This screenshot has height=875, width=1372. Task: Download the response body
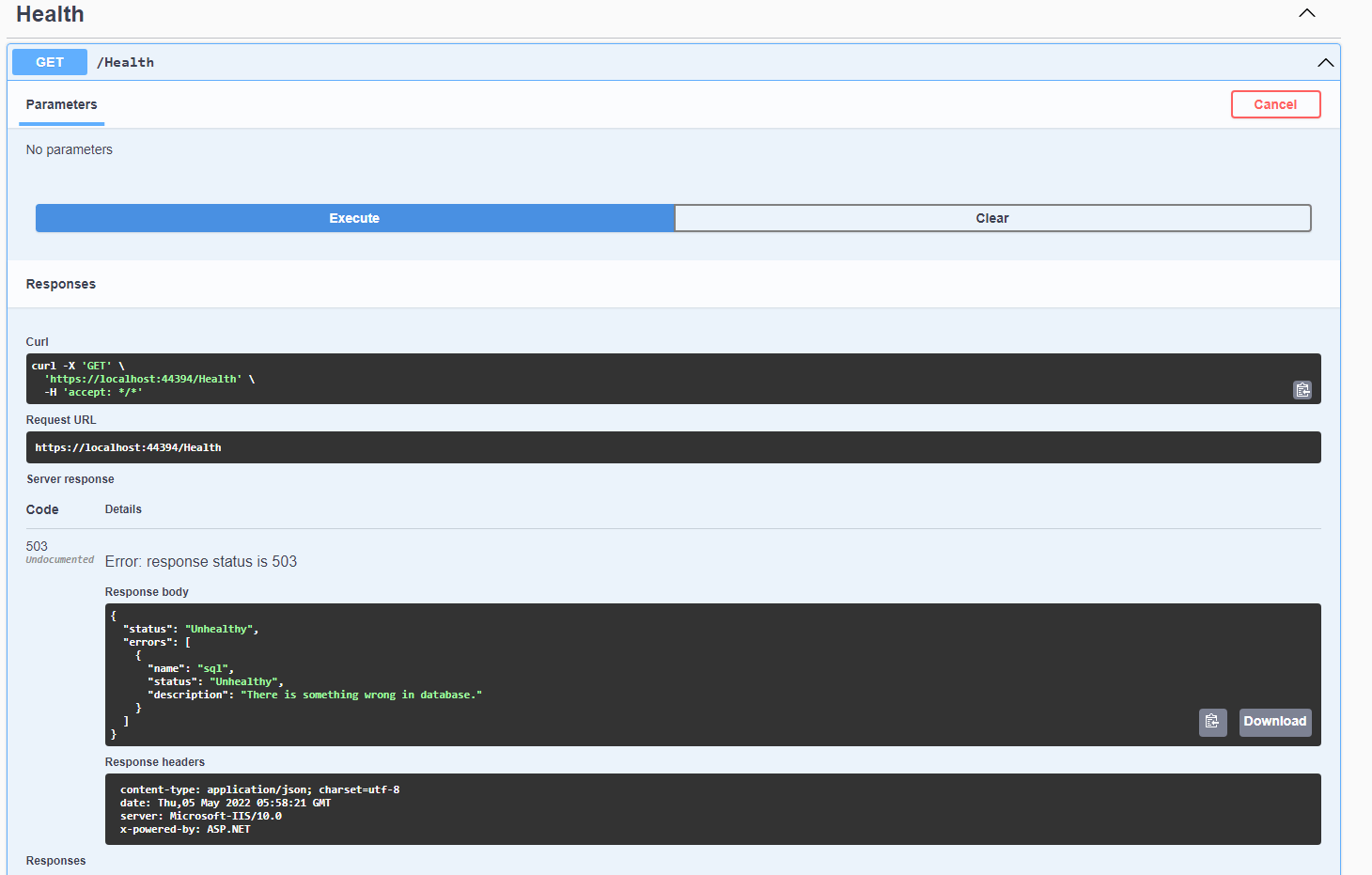click(1274, 722)
